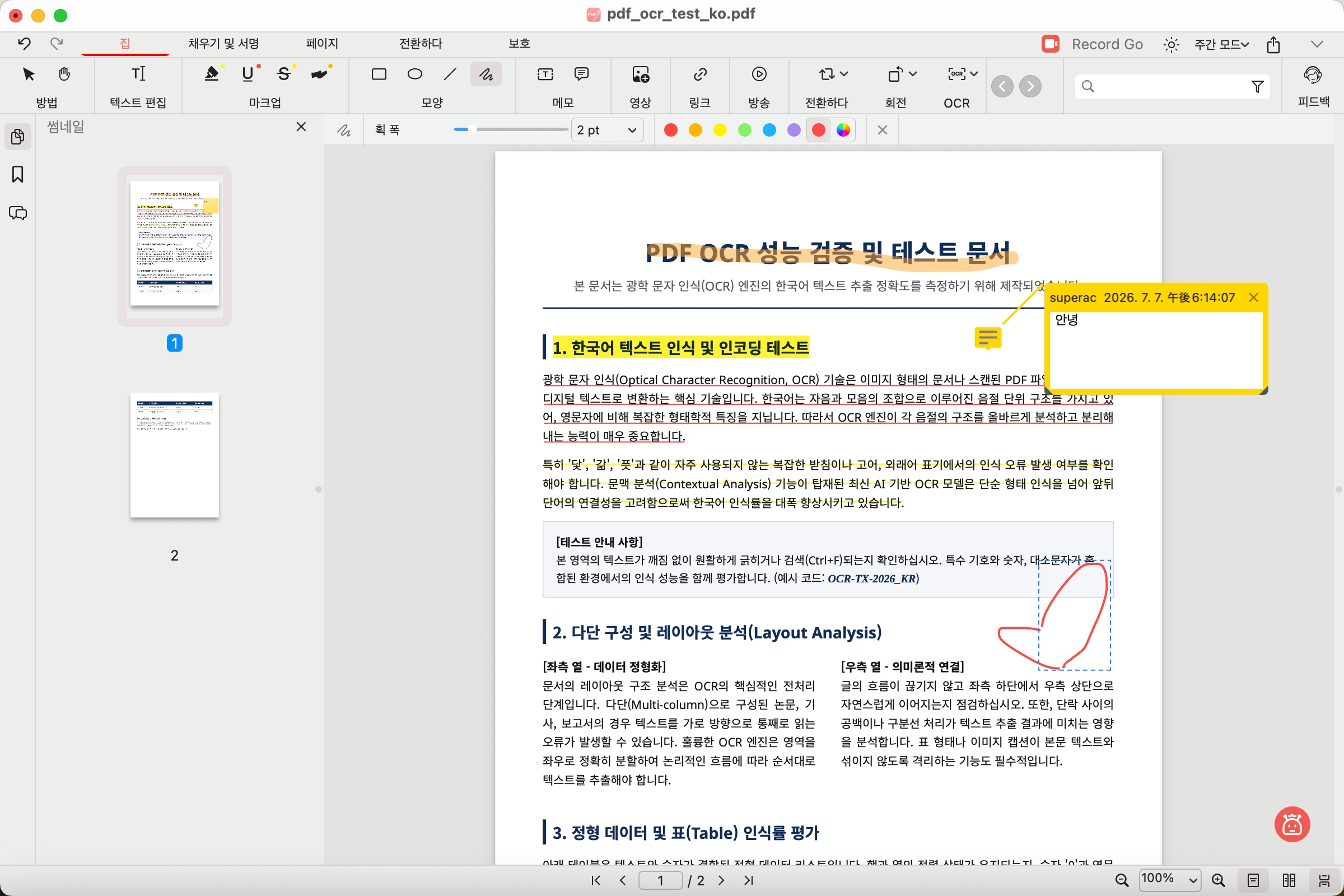Go to next toolbar page arrow
This screenshot has height=896, width=1344.
pos(1030,86)
